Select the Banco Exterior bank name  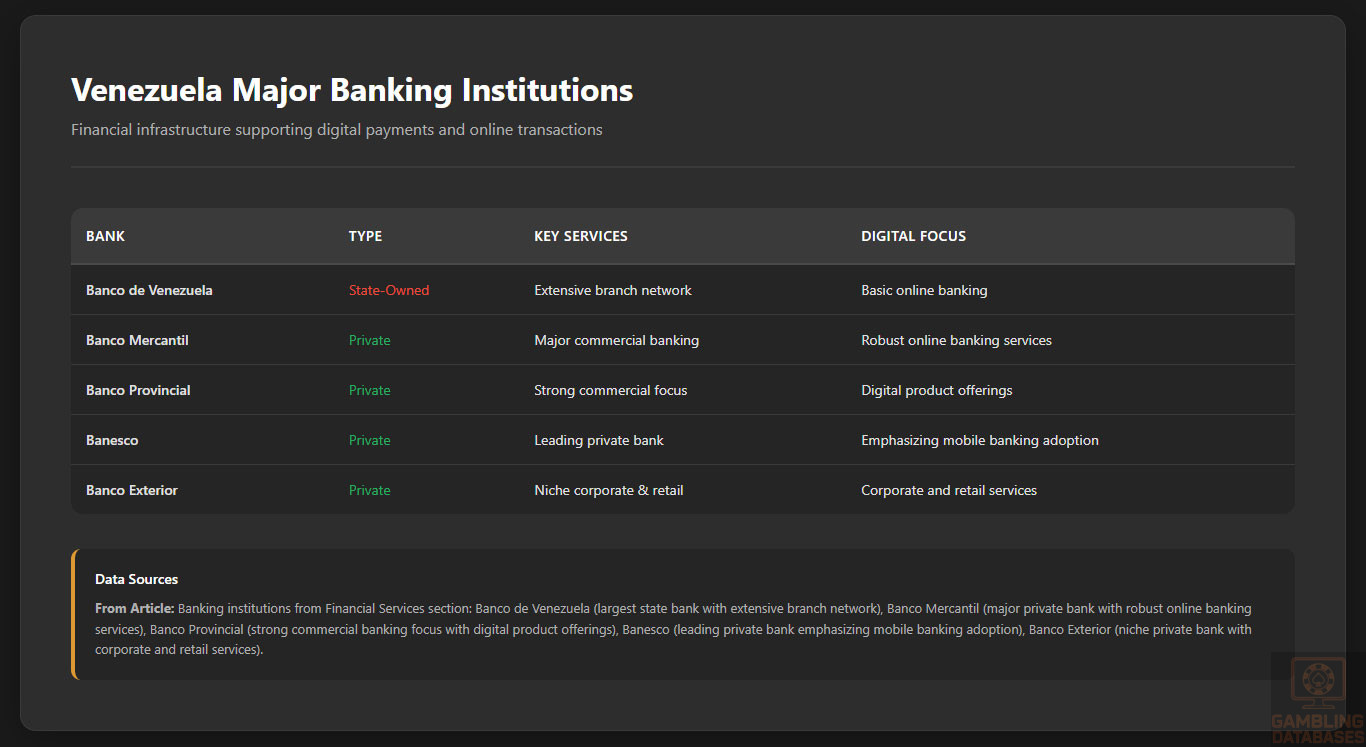pyautogui.click(x=132, y=490)
